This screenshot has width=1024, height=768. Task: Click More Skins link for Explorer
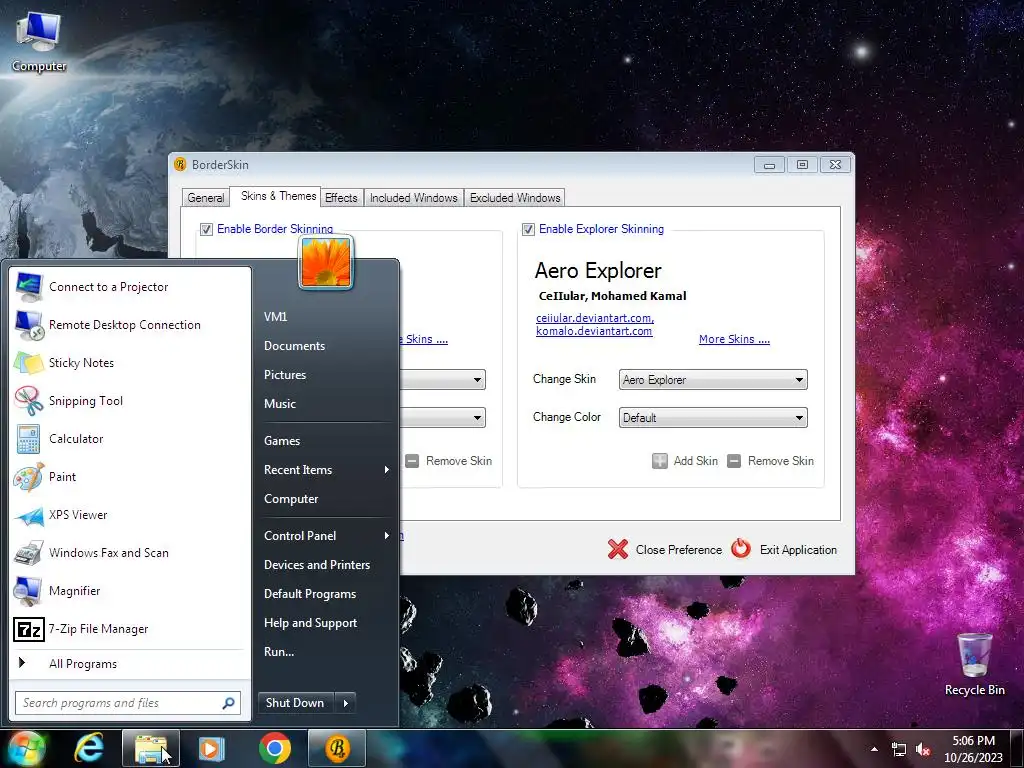point(734,339)
